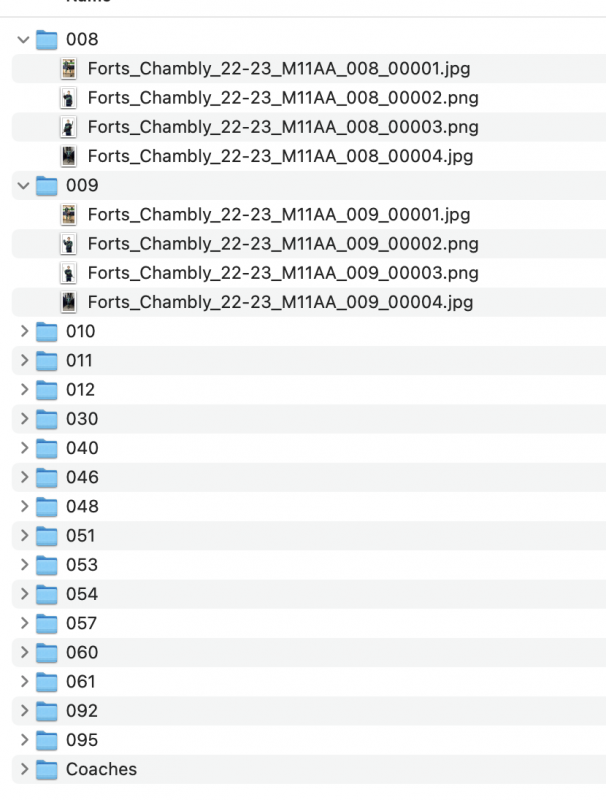Click the 030 folder icon
This screenshot has height=800, width=606.
46,419
